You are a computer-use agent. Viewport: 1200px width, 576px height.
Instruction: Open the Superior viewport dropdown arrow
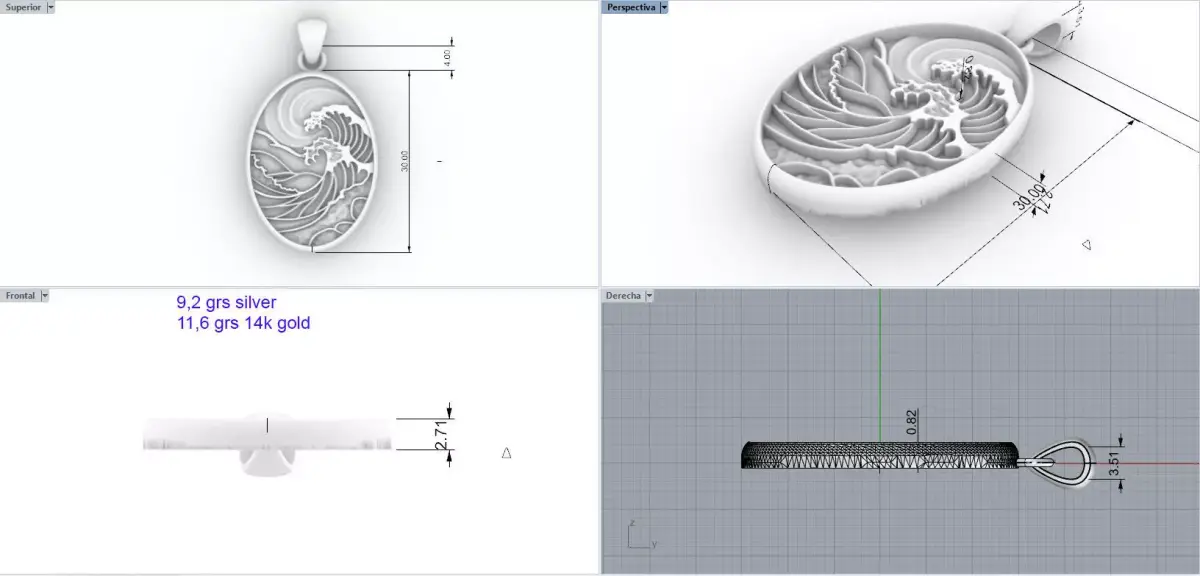(51, 7)
